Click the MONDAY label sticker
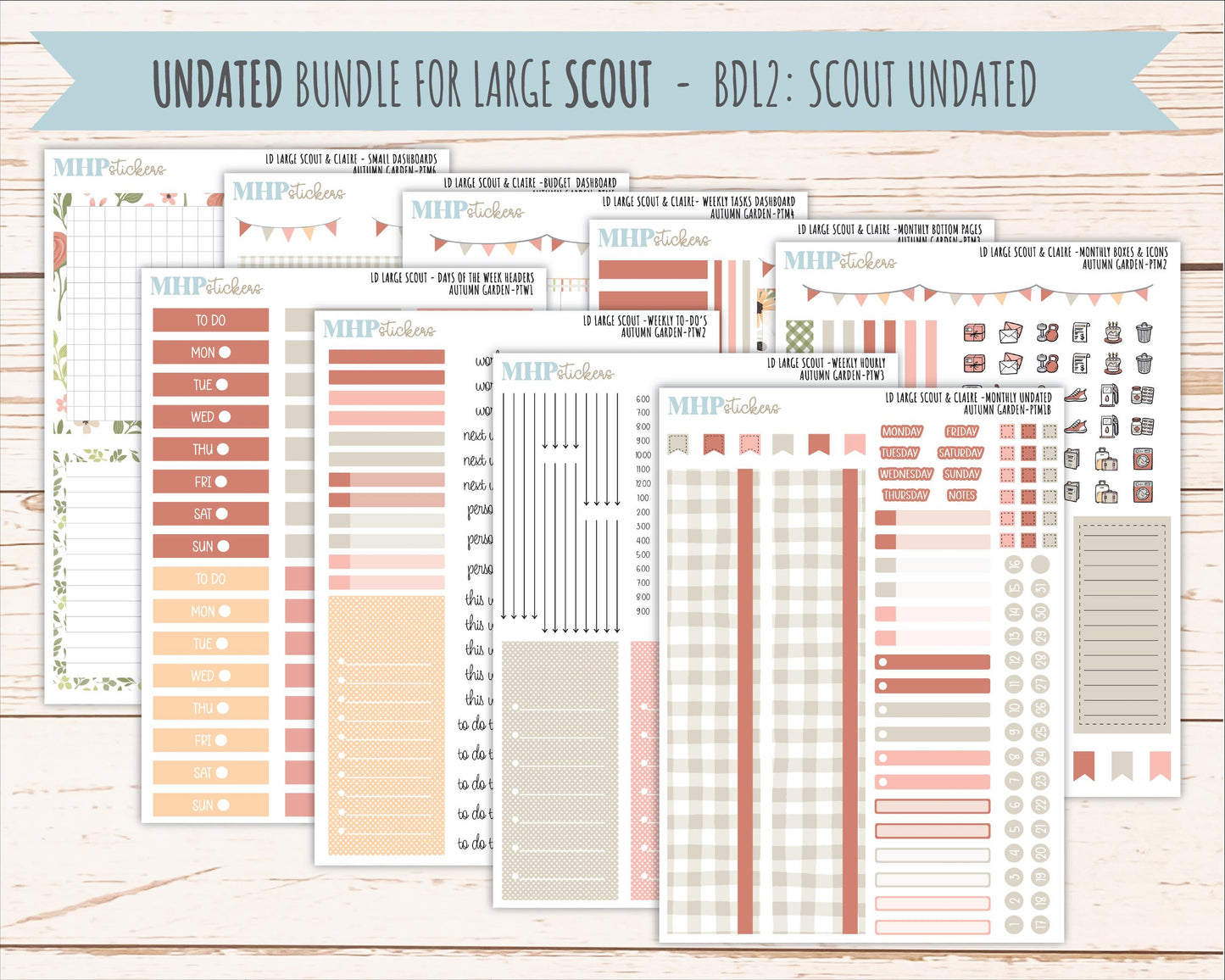This screenshot has width=1225, height=980. 902,432
